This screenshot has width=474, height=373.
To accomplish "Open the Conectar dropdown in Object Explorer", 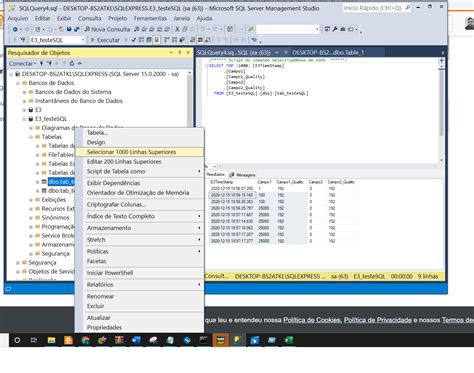I will (22, 63).
